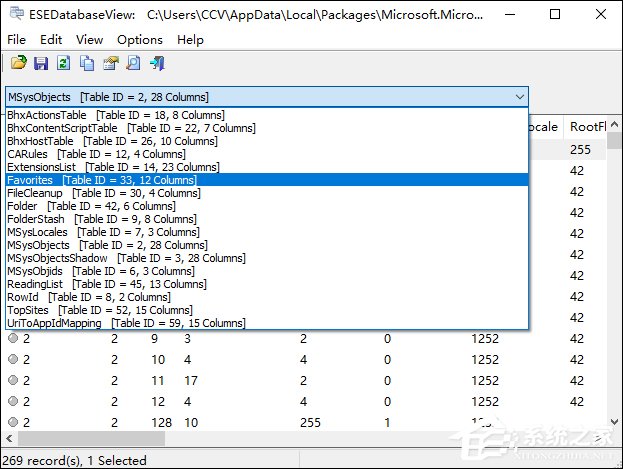The width and height of the screenshot is (623, 469).
Task: Open the Options menu
Action: [139, 40]
